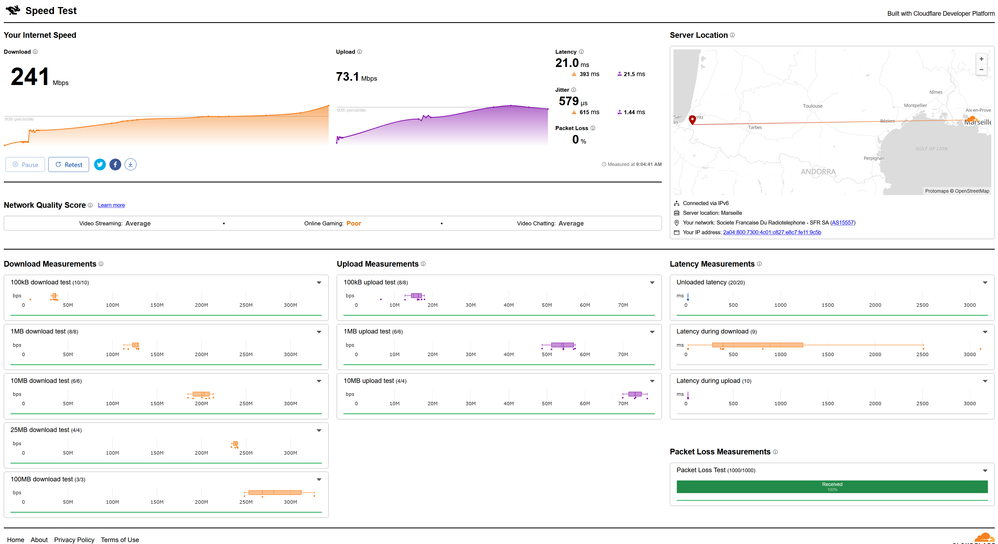Open Privacy Policy from the footer
The height and width of the screenshot is (544, 998).
74,539
